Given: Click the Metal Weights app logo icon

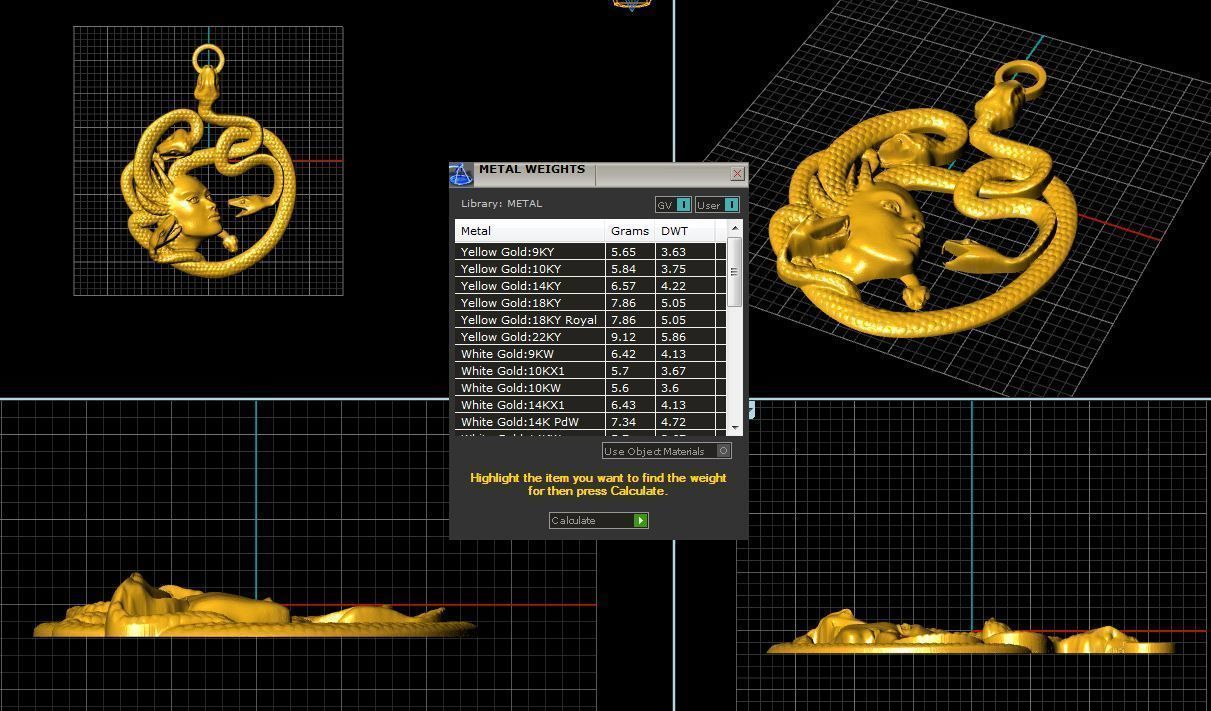Looking at the screenshot, I should tap(461, 175).
